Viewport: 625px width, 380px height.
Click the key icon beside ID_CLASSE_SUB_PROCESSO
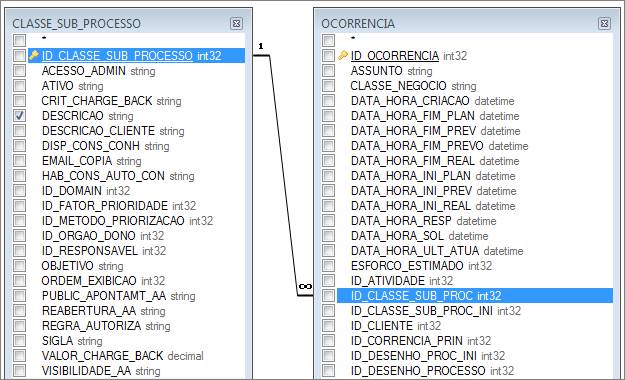point(34,55)
